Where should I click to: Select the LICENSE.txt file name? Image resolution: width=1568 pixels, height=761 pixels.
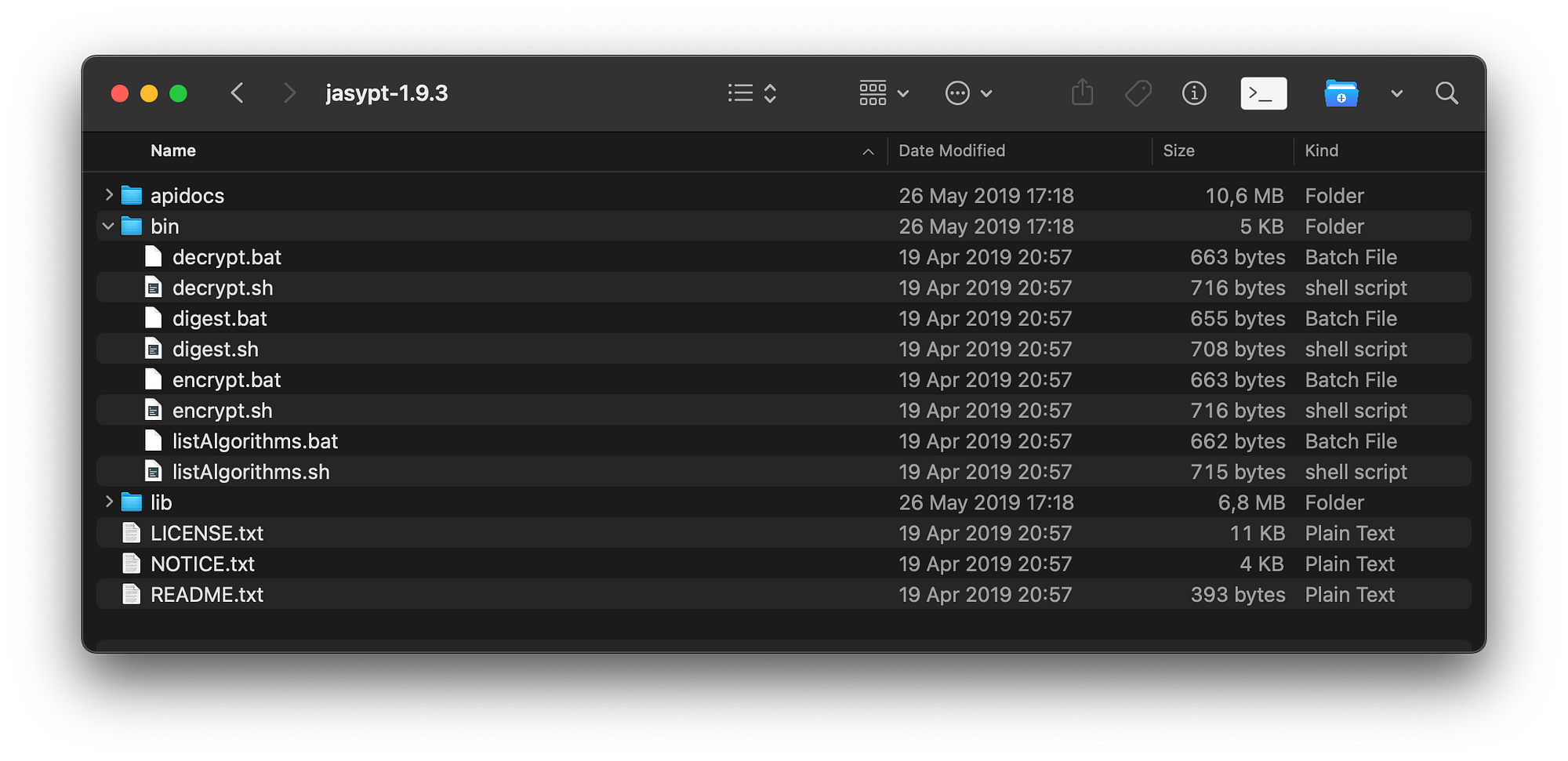point(207,533)
